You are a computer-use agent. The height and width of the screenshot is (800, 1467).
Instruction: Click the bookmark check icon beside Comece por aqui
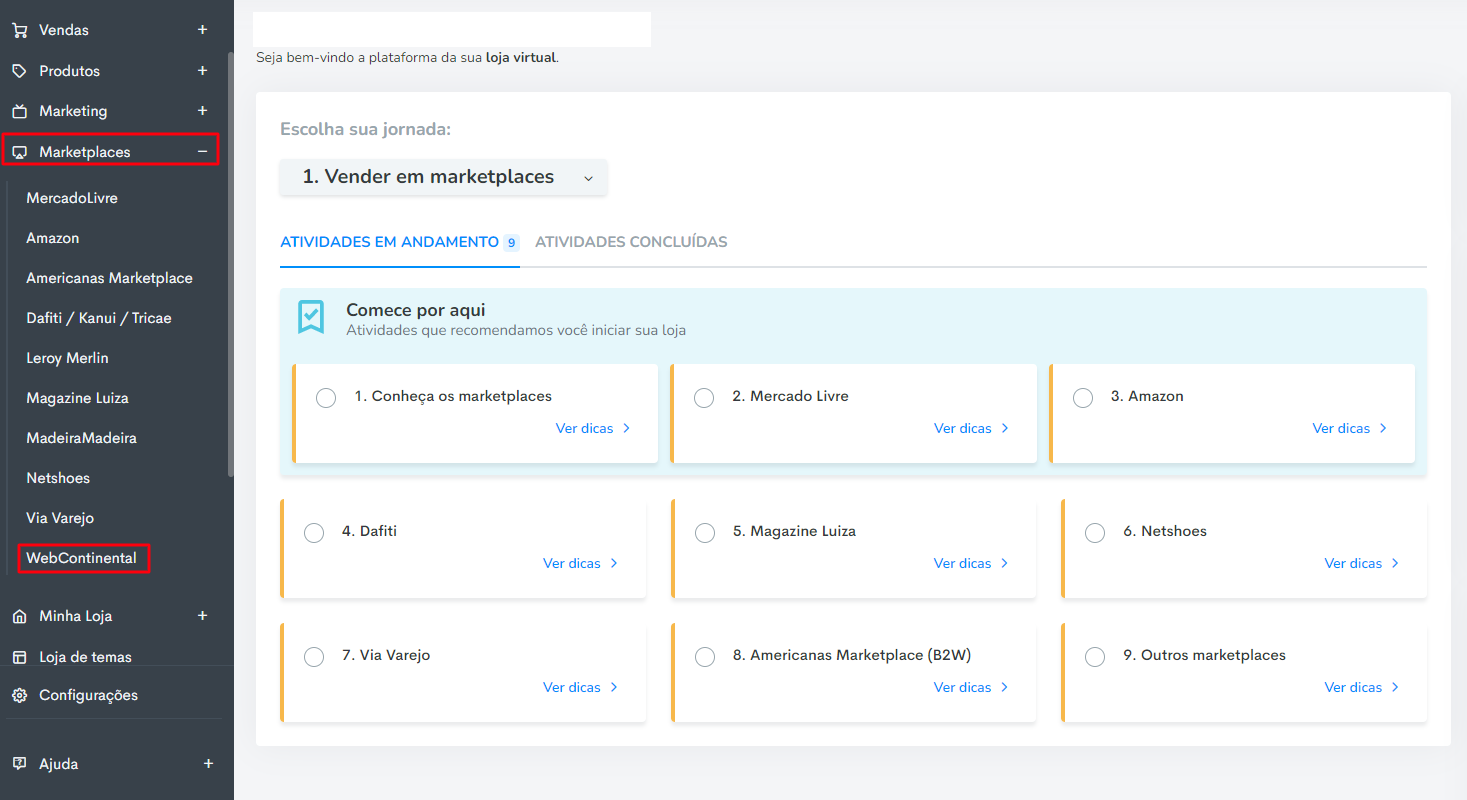click(311, 317)
